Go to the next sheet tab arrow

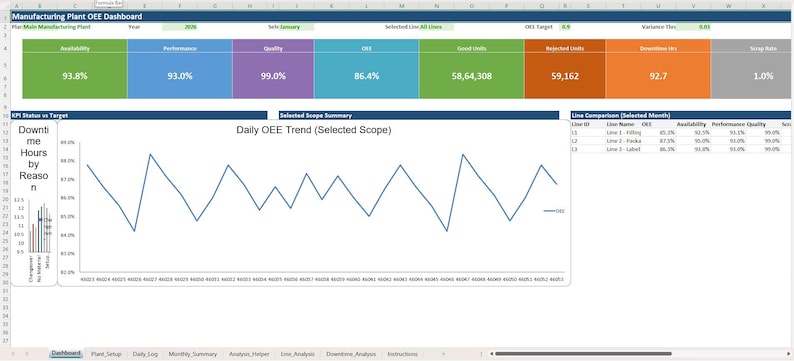(x=26, y=354)
